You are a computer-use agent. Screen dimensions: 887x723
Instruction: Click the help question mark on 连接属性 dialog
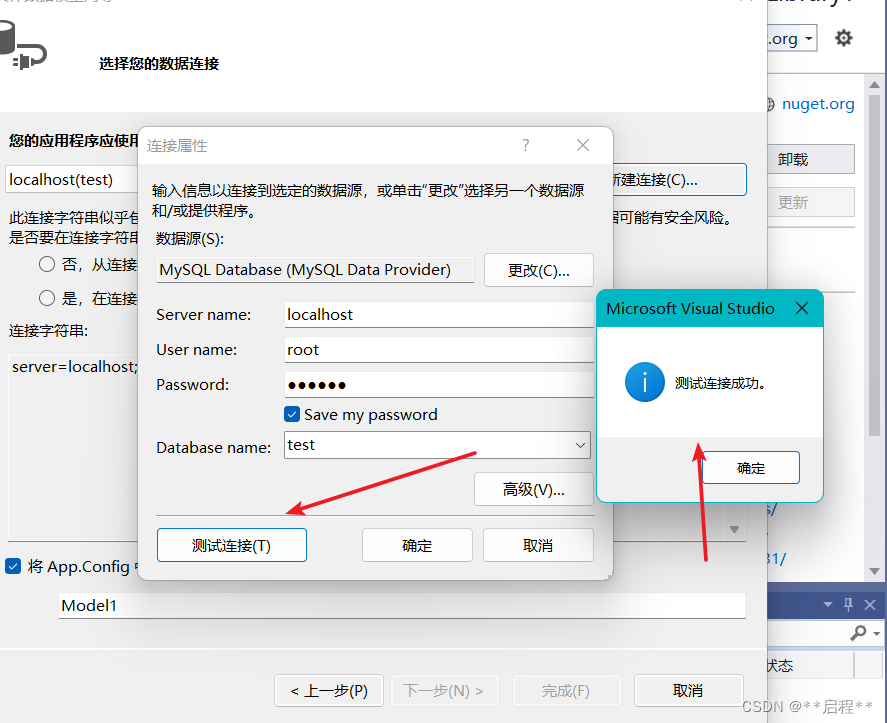(525, 145)
